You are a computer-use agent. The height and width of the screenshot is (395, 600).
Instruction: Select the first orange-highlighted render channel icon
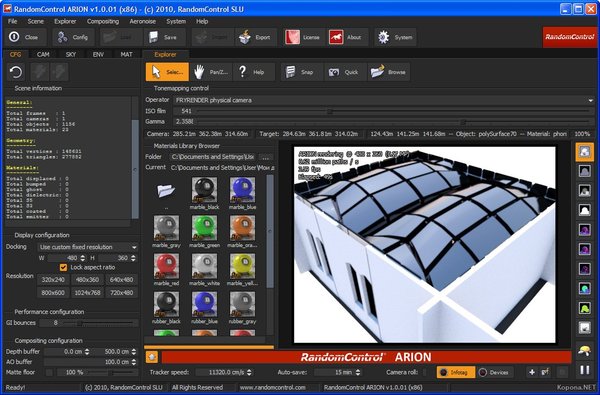pos(584,152)
